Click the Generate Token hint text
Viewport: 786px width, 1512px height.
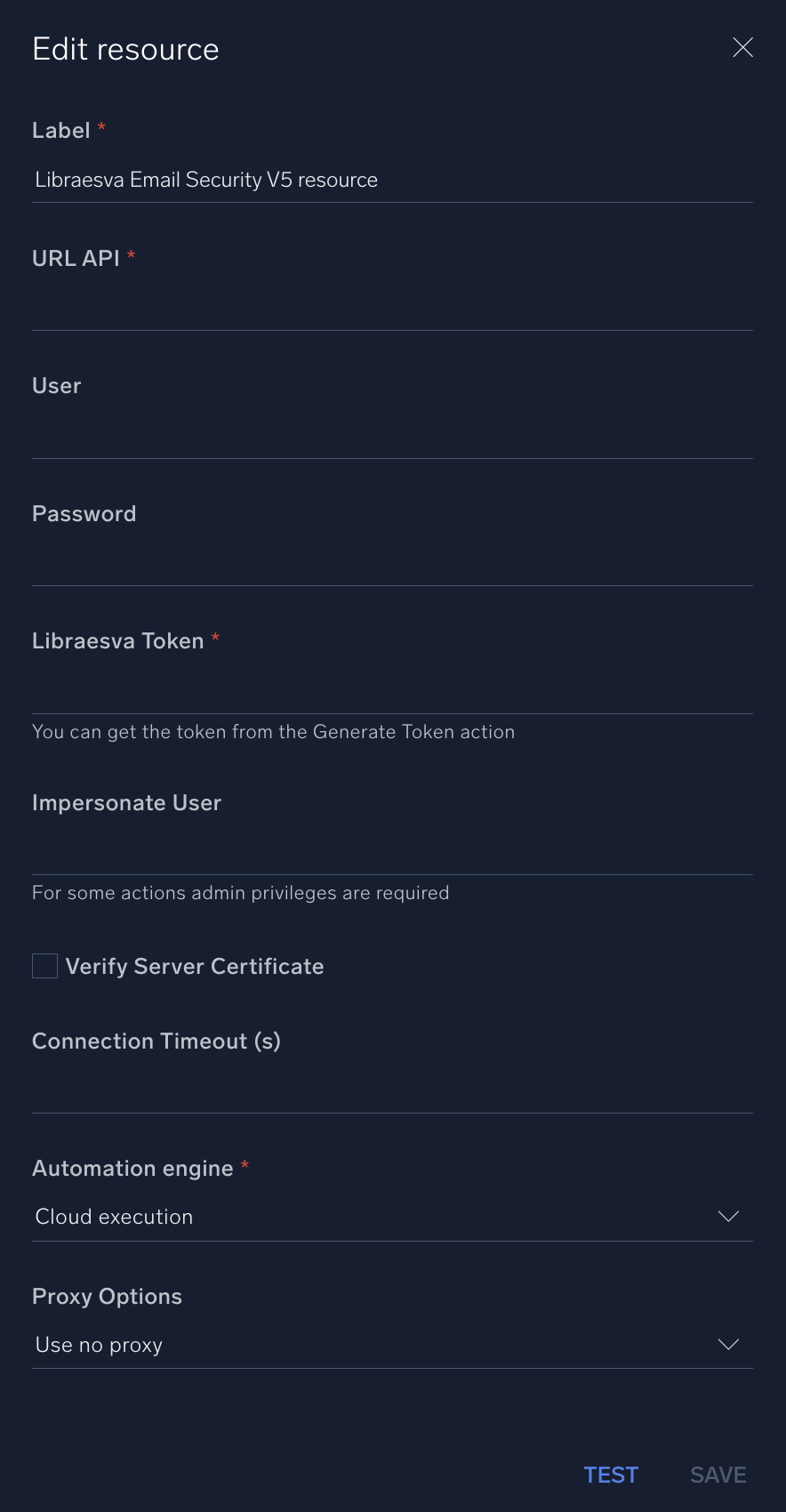[273, 732]
